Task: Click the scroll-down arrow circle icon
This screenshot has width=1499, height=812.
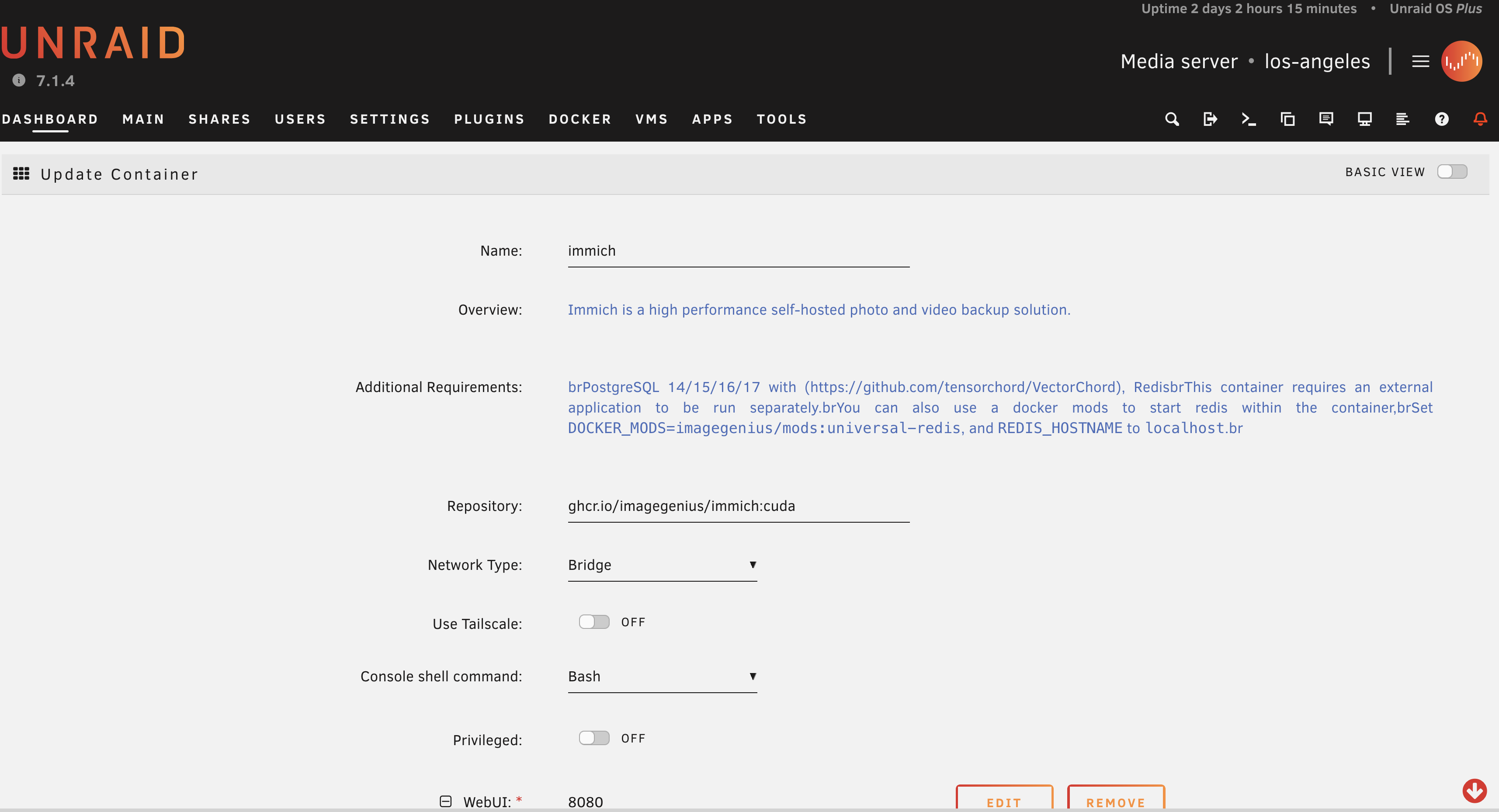Action: tap(1474, 791)
